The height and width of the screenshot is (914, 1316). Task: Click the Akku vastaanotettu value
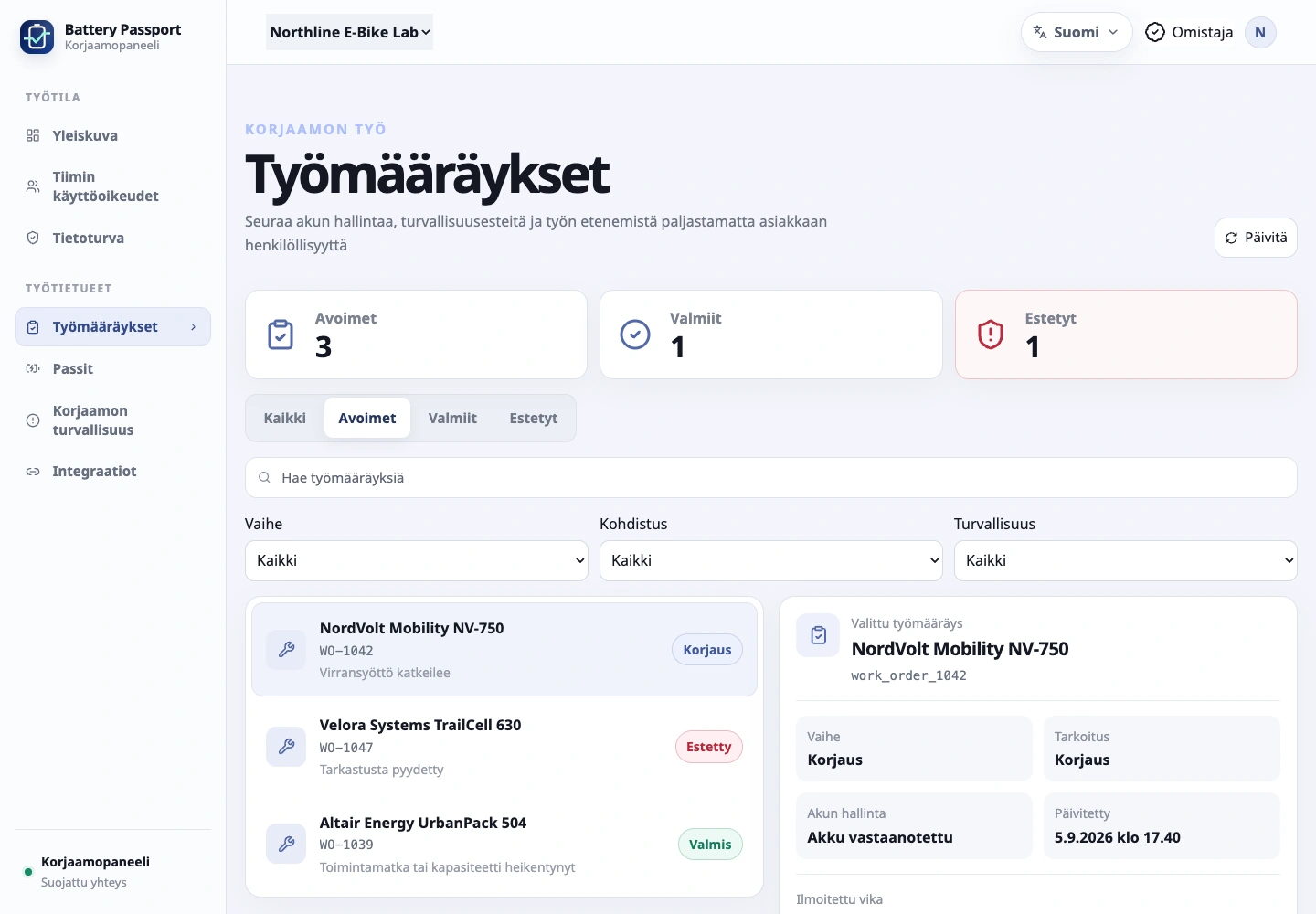pos(880,837)
